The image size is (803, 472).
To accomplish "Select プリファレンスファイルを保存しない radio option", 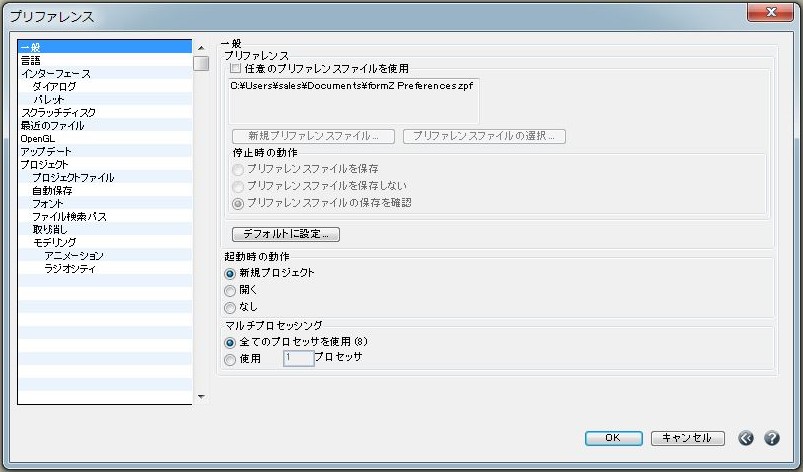I will (237, 186).
